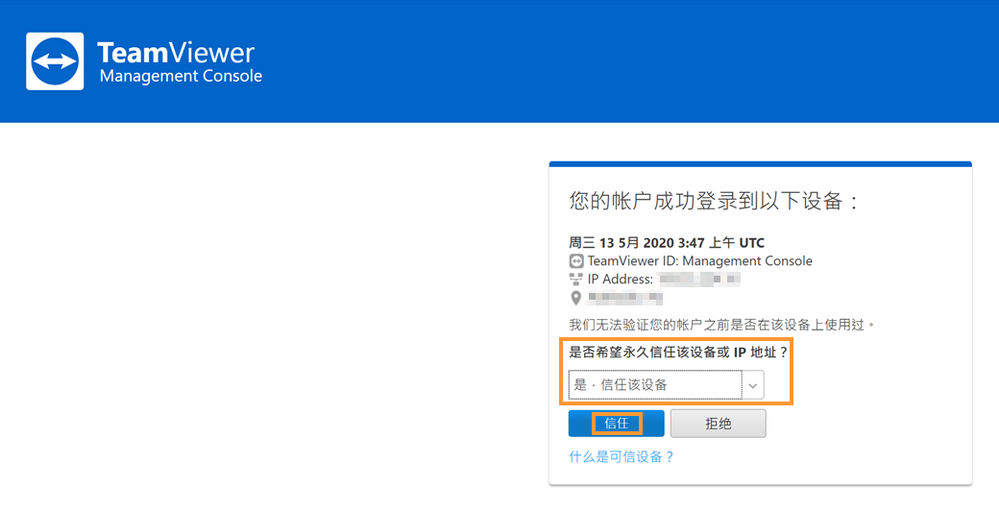Click the 是否希望永久信任该设备 question label
Screen dimensions: 999x507
[679, 352]
